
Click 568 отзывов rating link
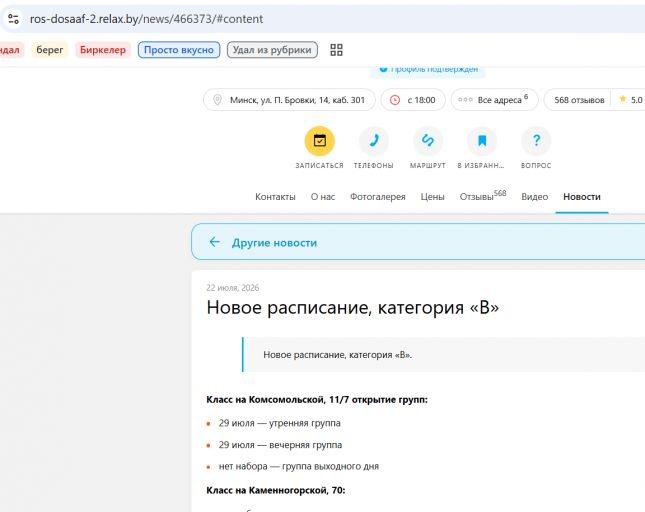pyautogui.click(x=579, y=100)
